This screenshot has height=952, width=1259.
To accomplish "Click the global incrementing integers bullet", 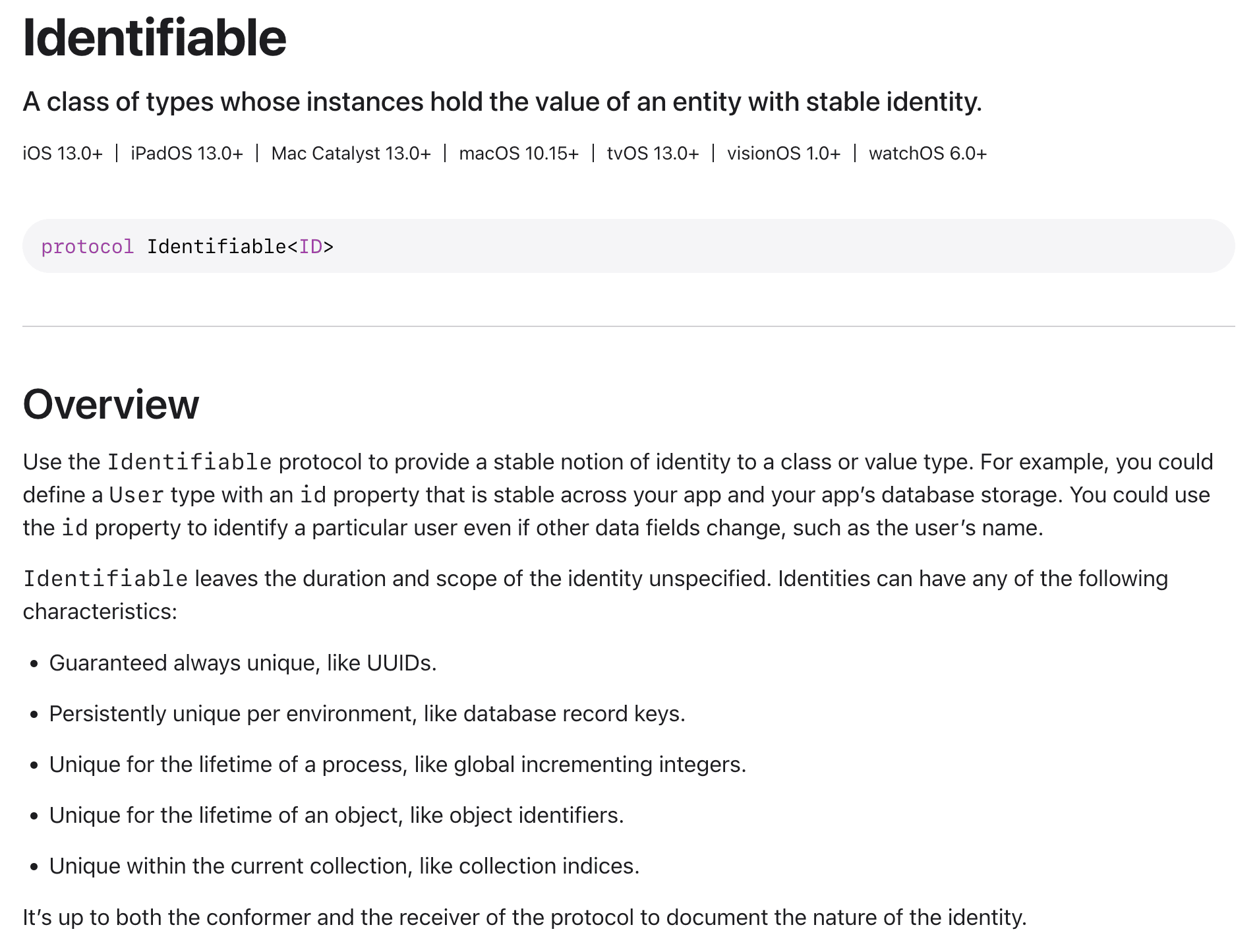I will (x=397, y=765).
